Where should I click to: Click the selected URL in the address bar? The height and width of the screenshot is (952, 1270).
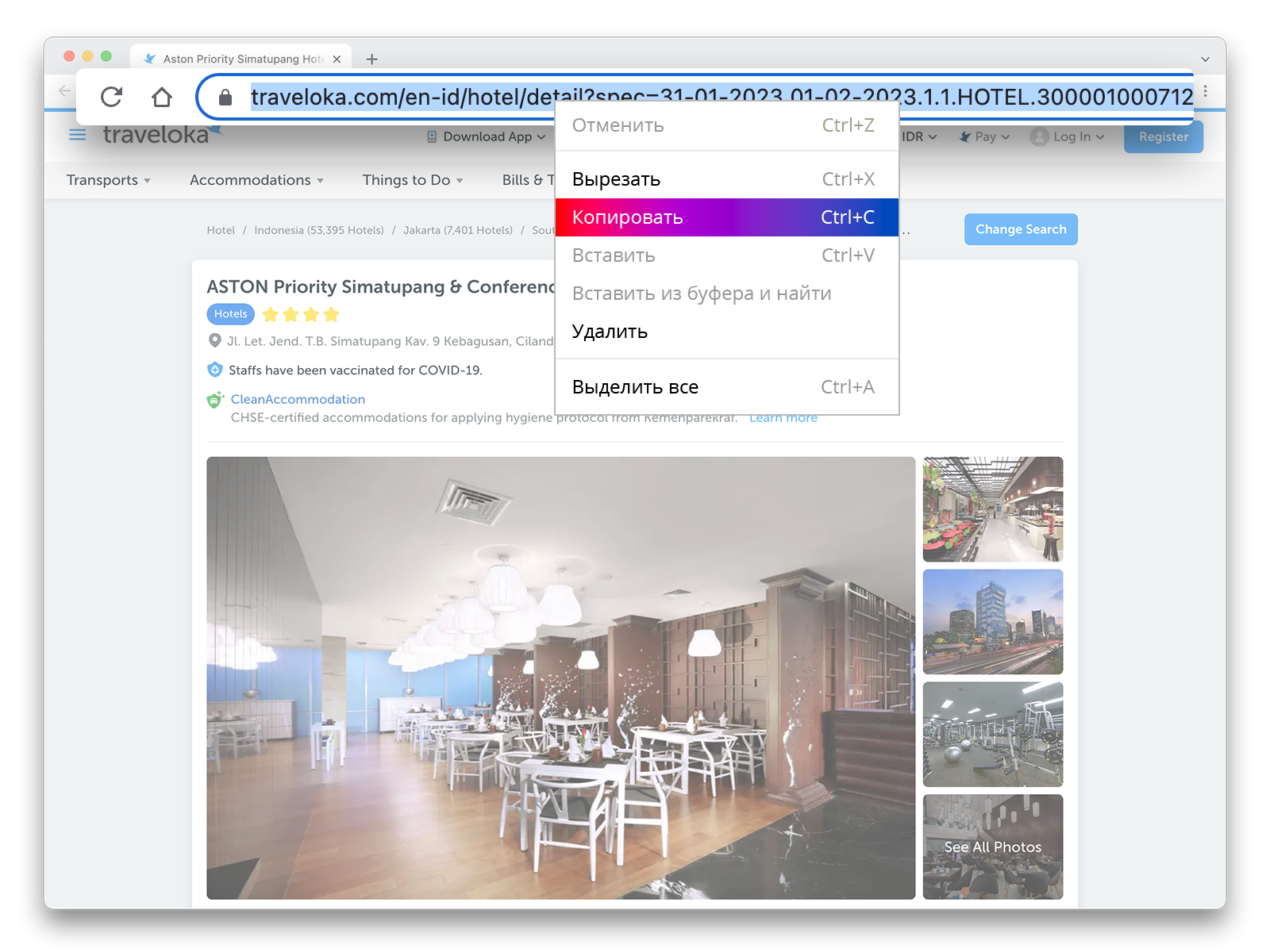pyautogui.click(x=722, y=97)
